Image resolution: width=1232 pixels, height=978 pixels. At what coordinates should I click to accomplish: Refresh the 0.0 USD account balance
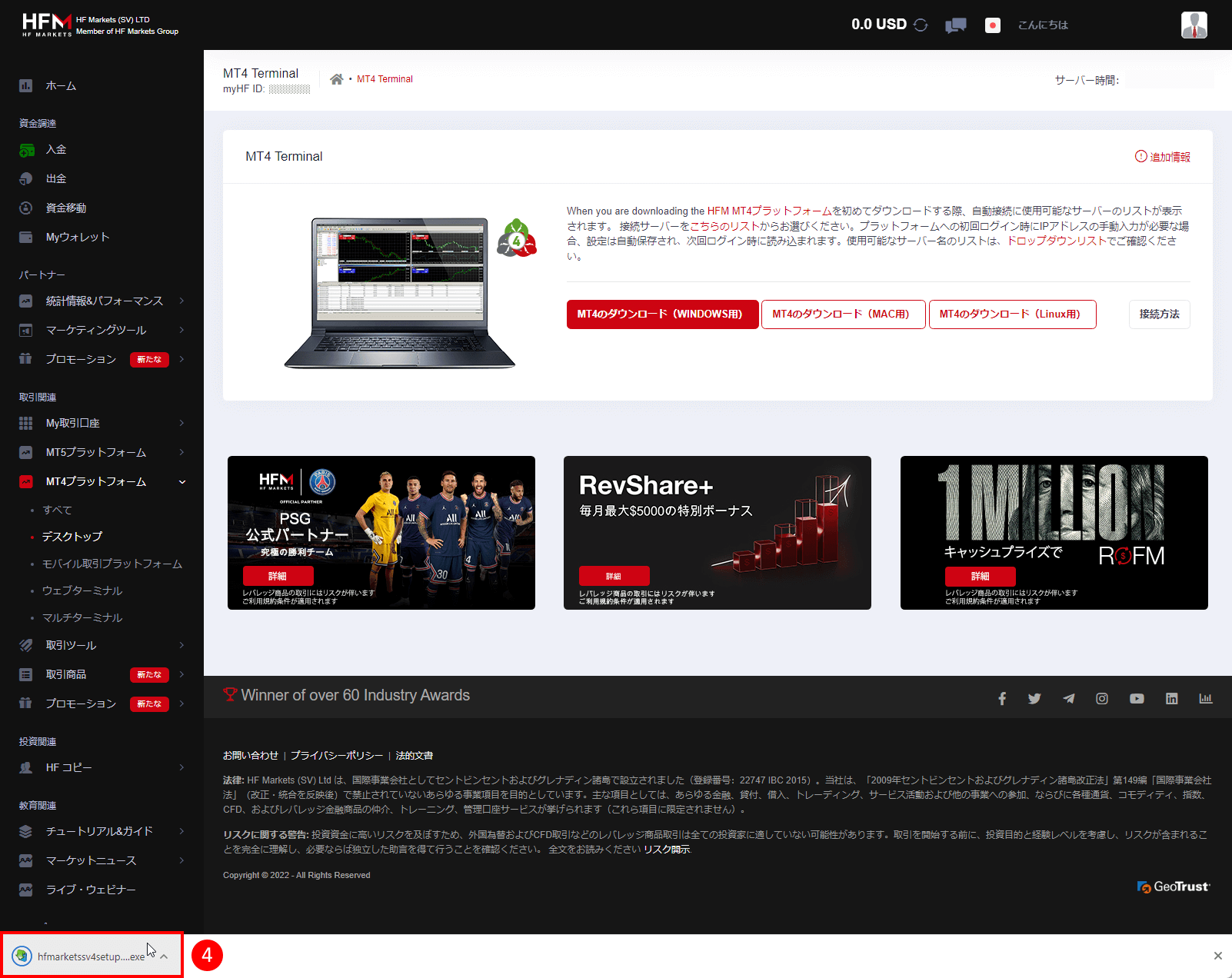(x=920, y=24)
